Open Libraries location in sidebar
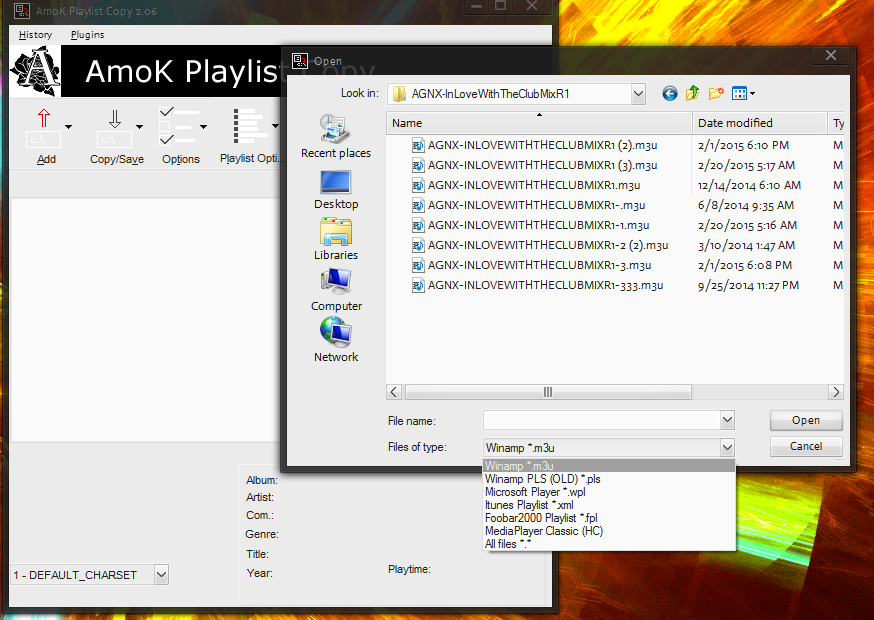 tap(335, 239)
